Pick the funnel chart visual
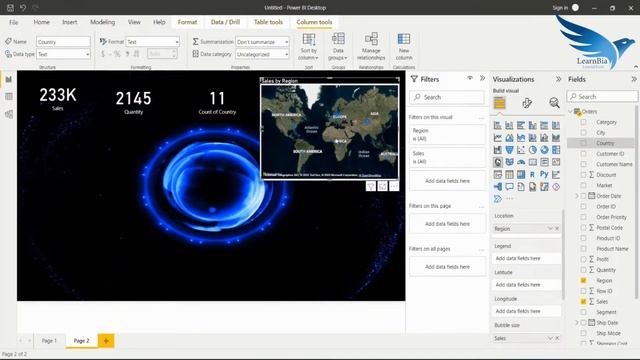640x360 pixels. (509, 150)
